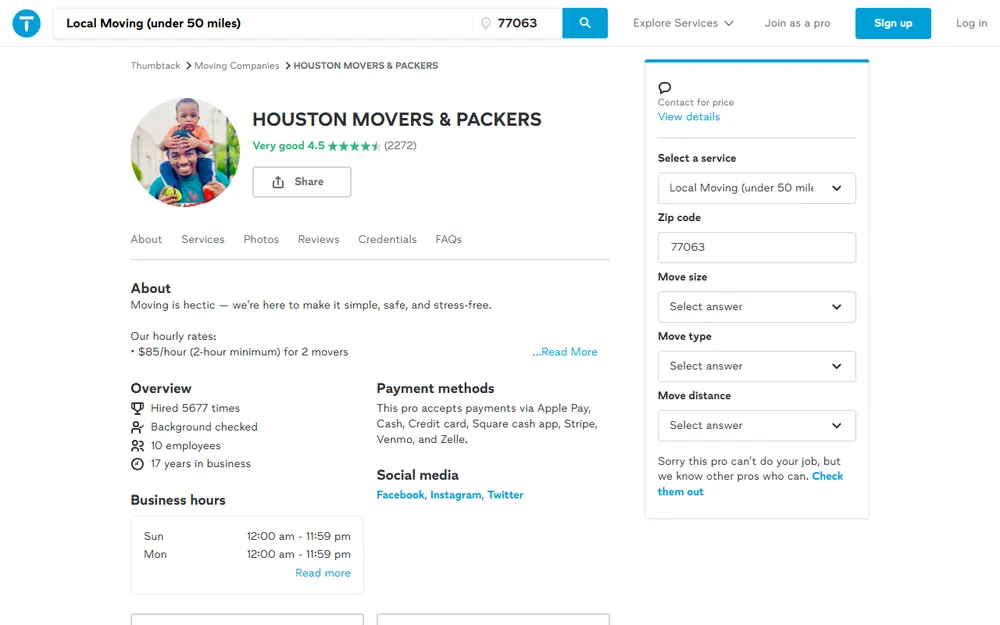Click the Log in link
This screenshot has height=625, width=1000.
coord(971,23)
